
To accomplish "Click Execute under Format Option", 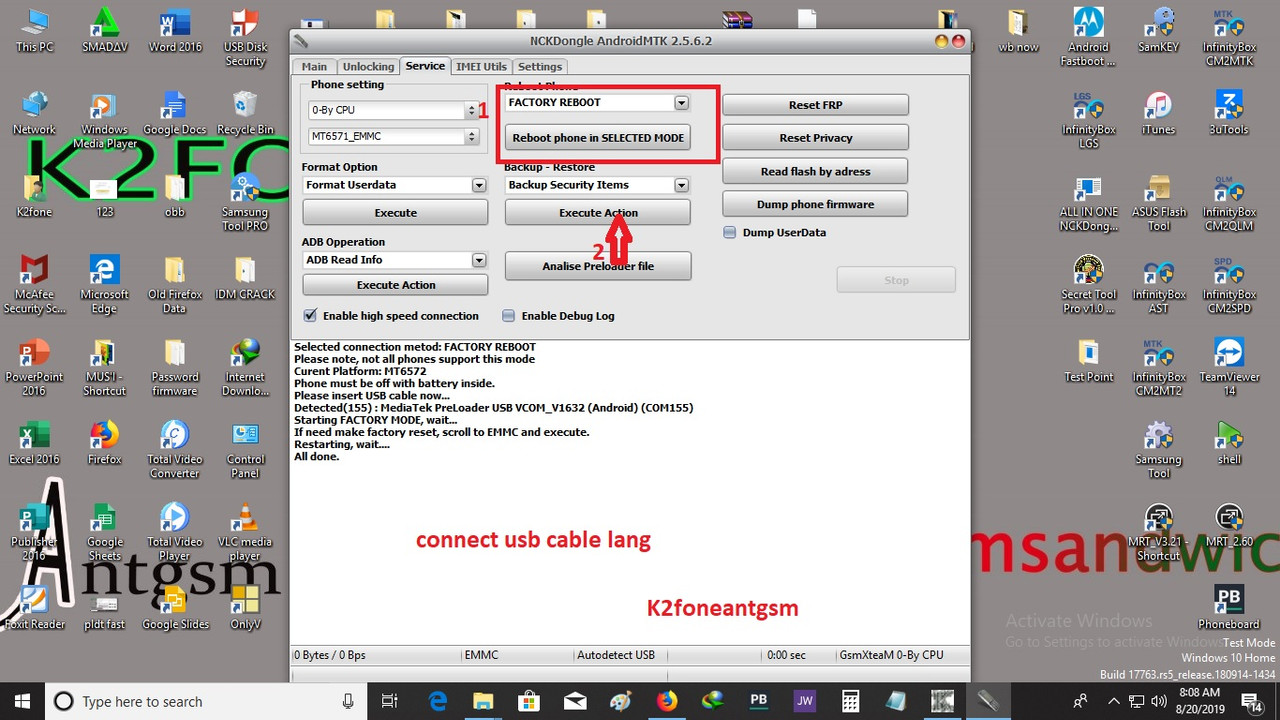I will click(x=396, y=213).
